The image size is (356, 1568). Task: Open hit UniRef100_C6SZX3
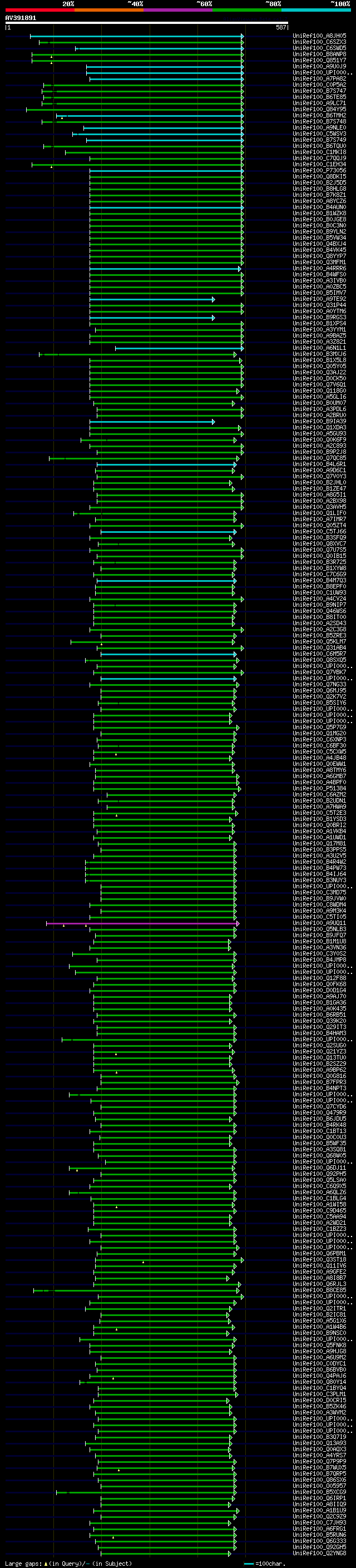[319, 42]
